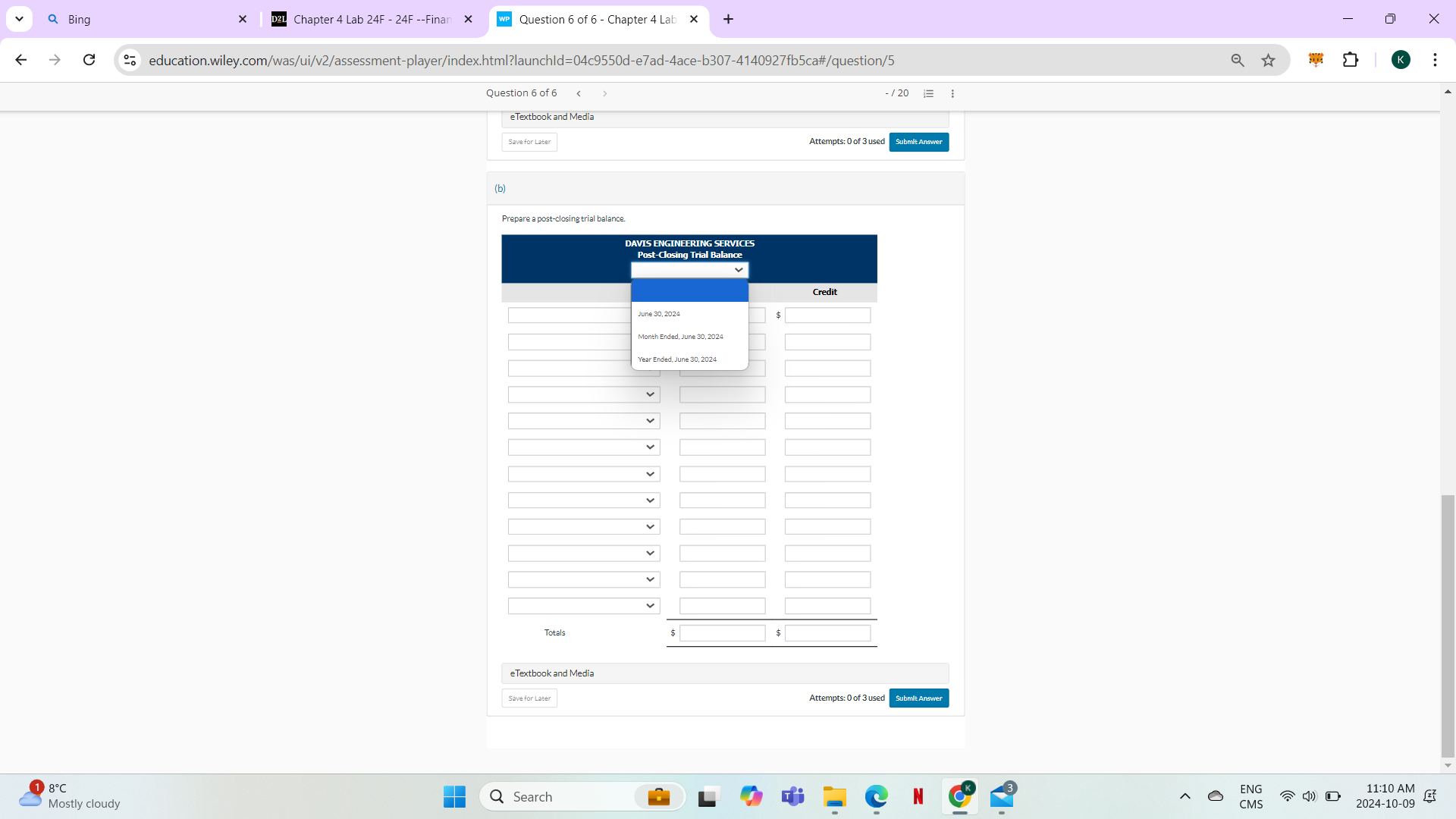Open Microsoft Teams from the taskbar

click(x=792, y=796)
